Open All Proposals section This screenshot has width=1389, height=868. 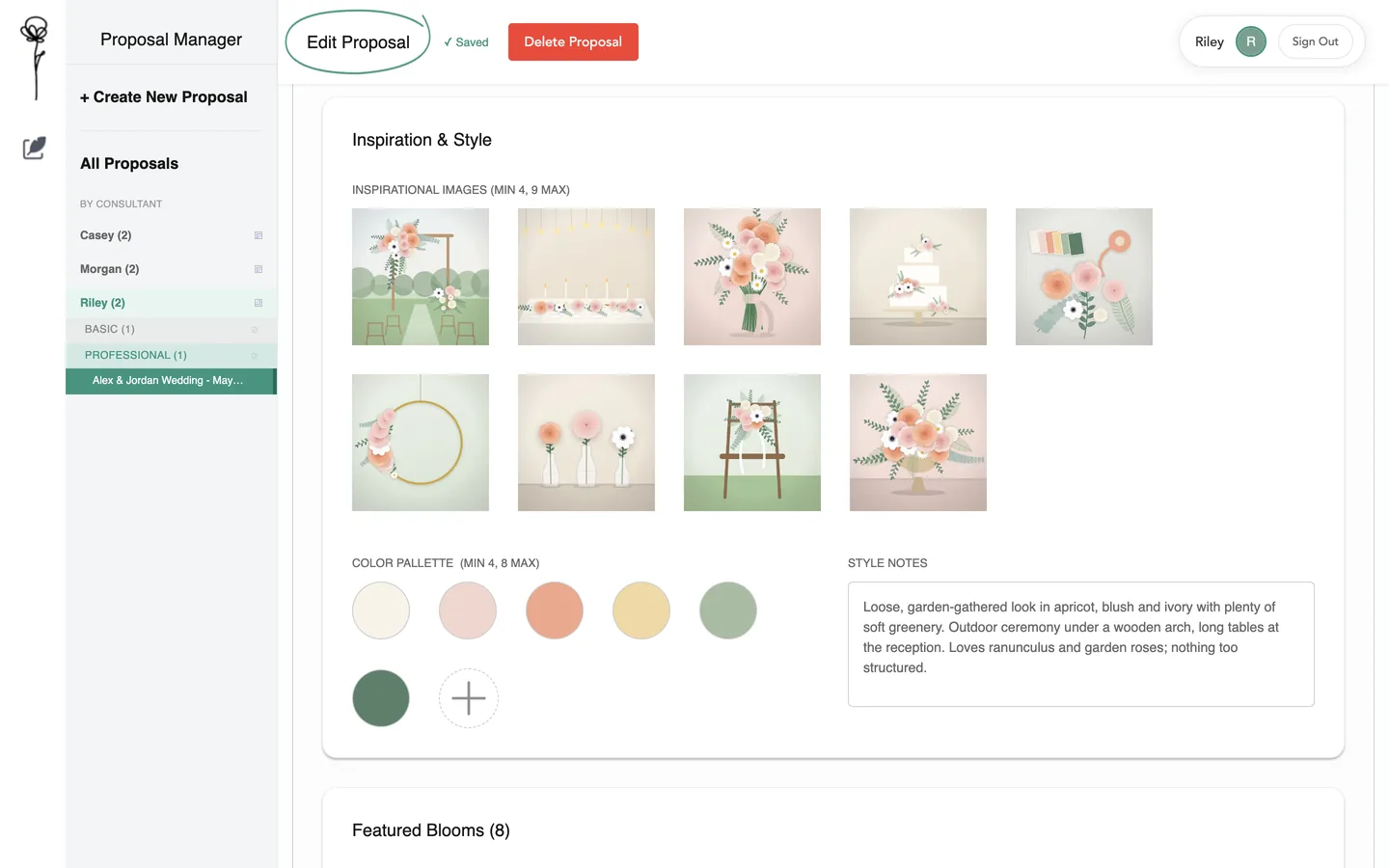pyautogui.click(x=129, y=164)
